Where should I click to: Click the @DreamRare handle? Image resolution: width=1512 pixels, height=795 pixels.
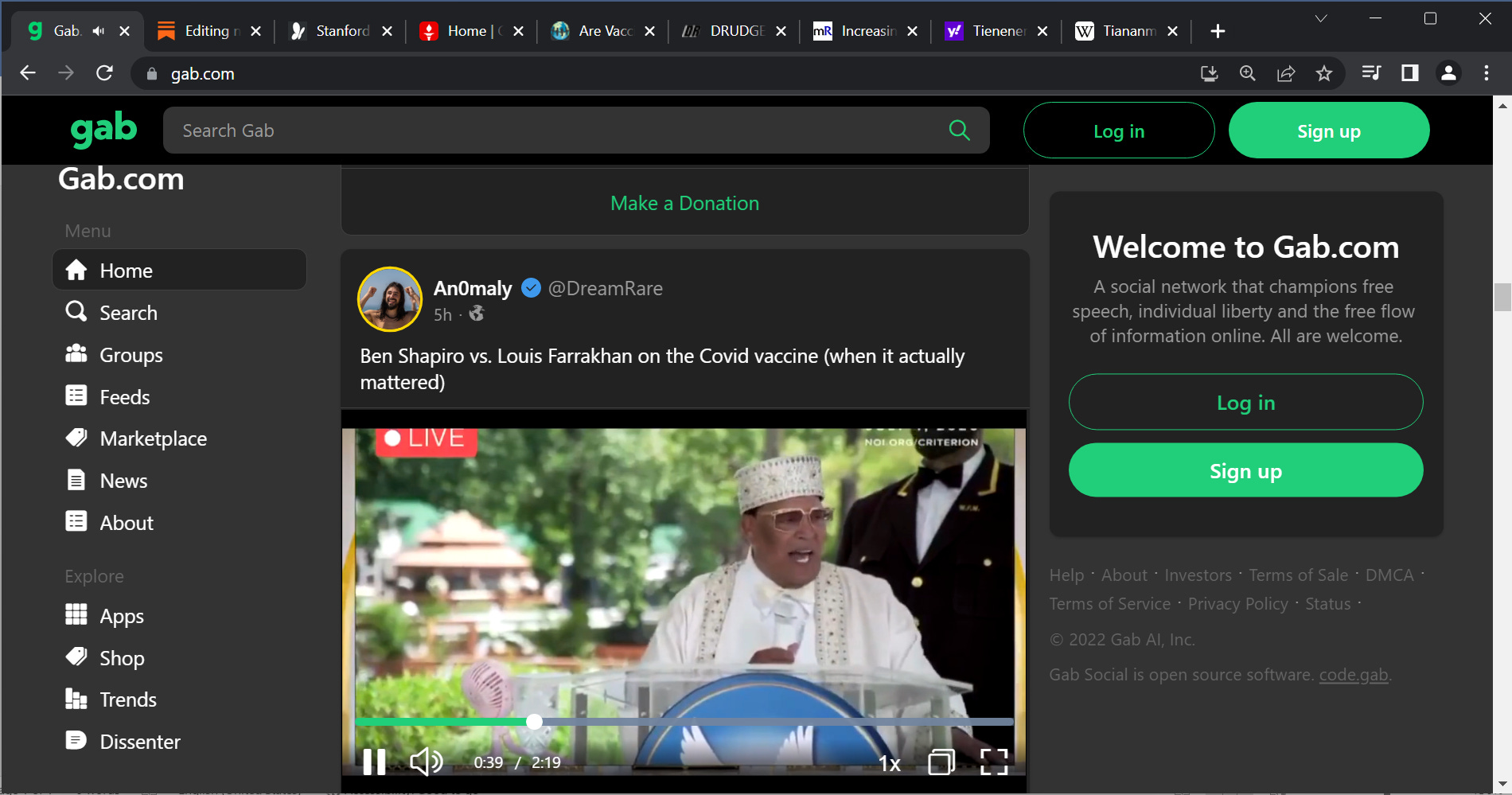pos(606,288)
